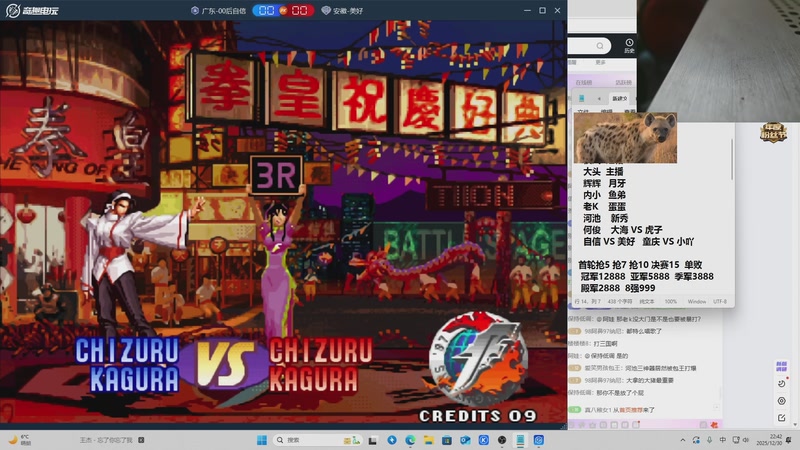Open Outlook from taskbar
Image resolution: width=800 pixels, height=450 pixels.
(x=465, y=440)
